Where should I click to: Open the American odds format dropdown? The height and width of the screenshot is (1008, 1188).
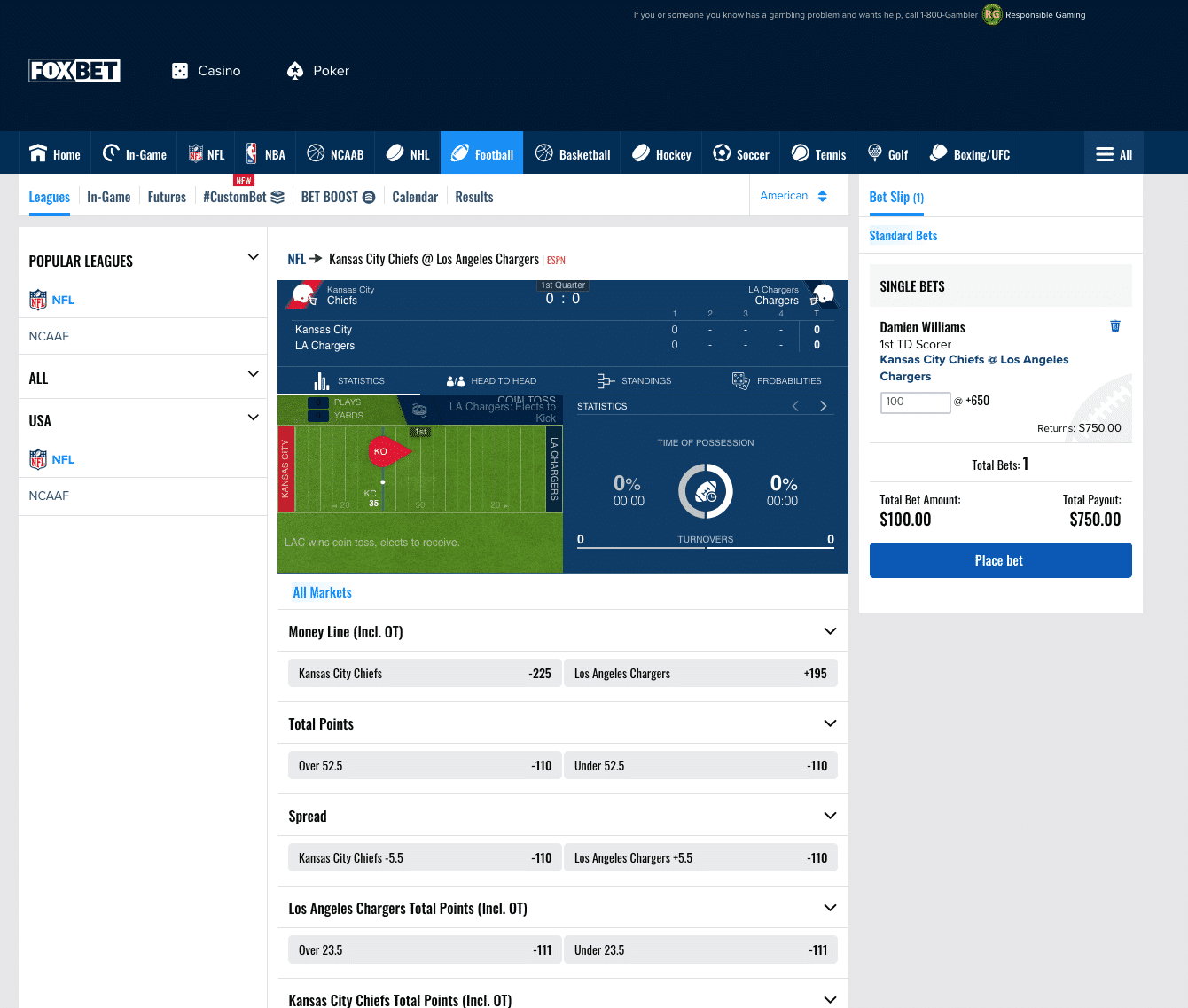coord(793,196)
